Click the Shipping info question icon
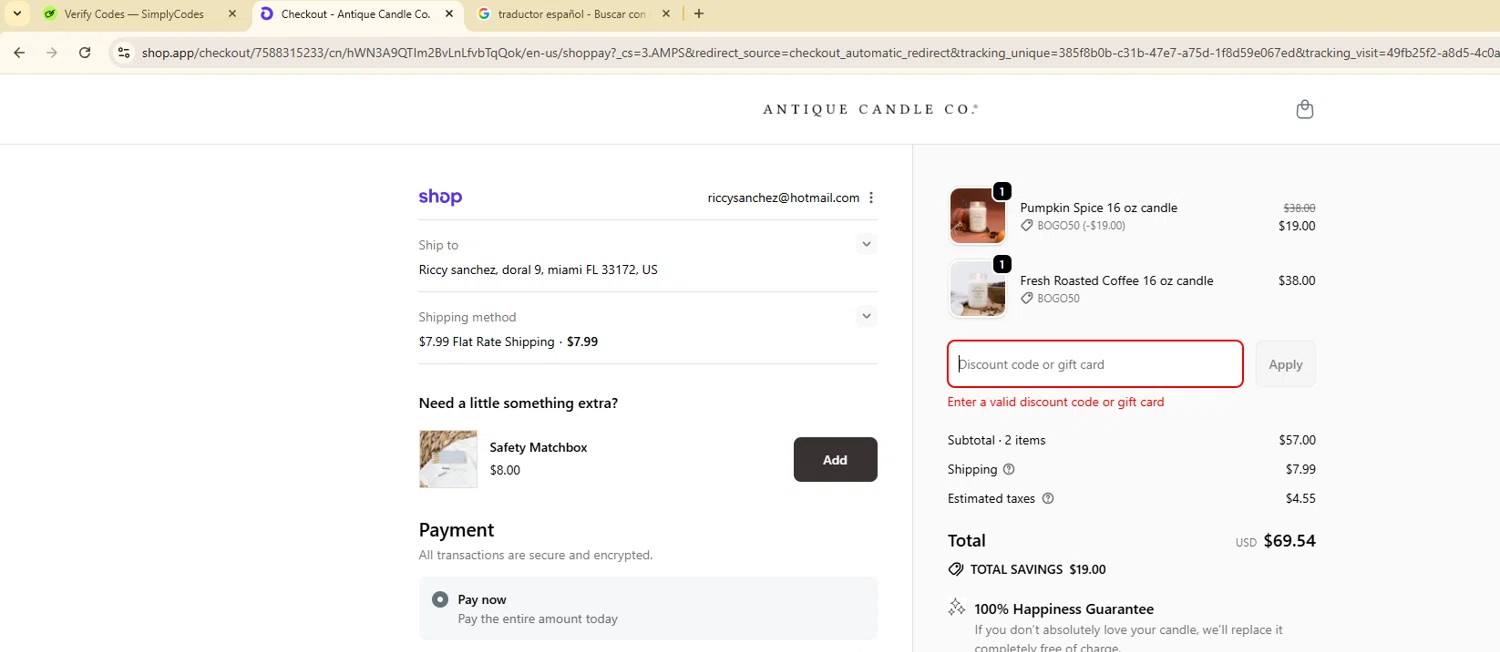This screenshot has height=652, width=1500. (1008, 469)
